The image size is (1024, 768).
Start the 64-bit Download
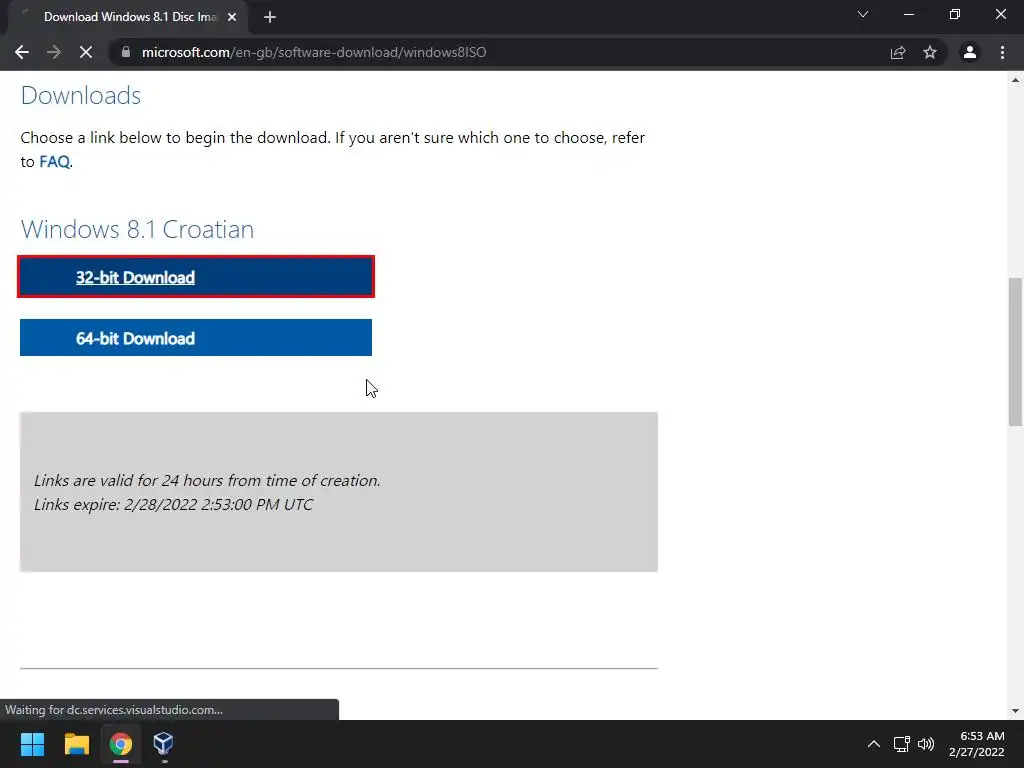(196, 338)
